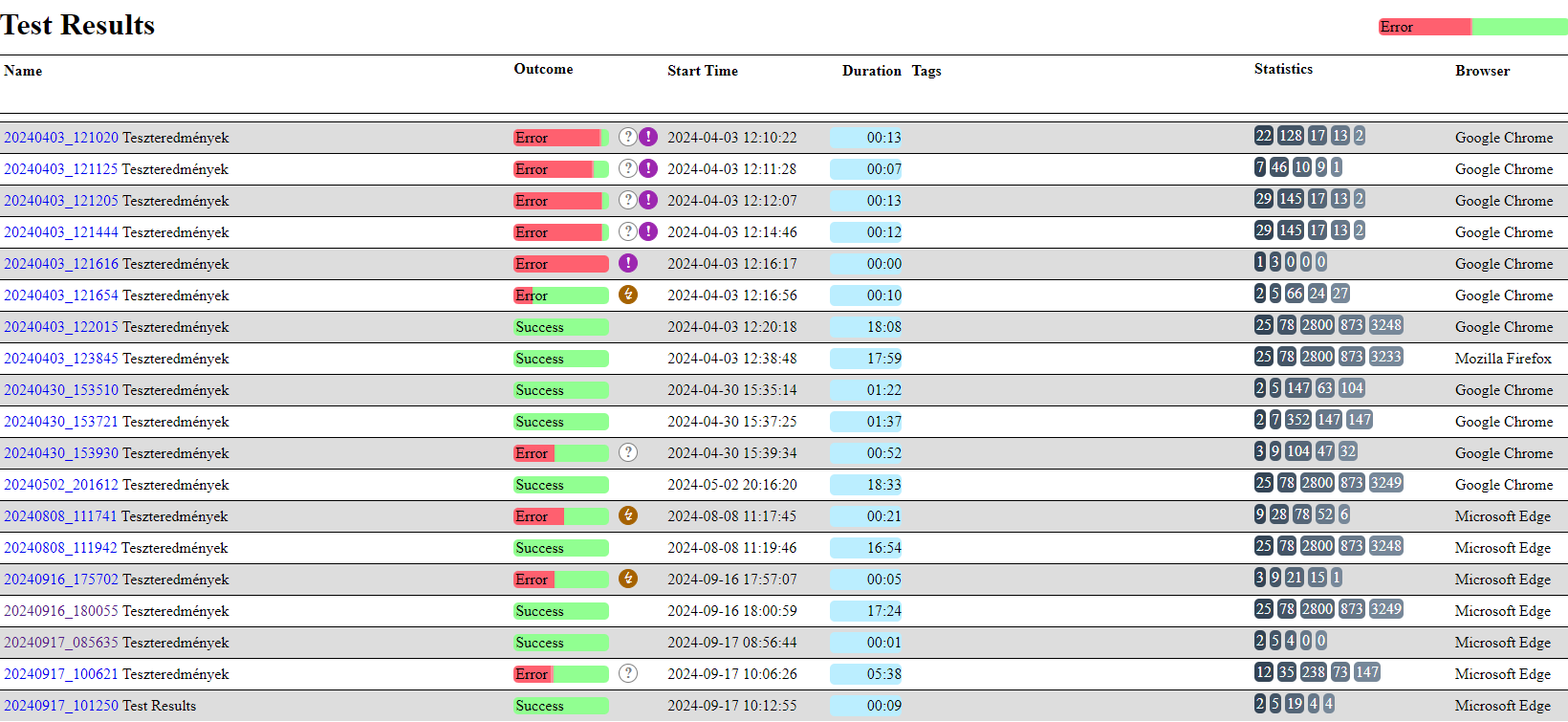The width and height of the screenshot is (1568, 722).
Task: Click the question mark icon for run 20240403_121125
Action: tap(628, 168)
